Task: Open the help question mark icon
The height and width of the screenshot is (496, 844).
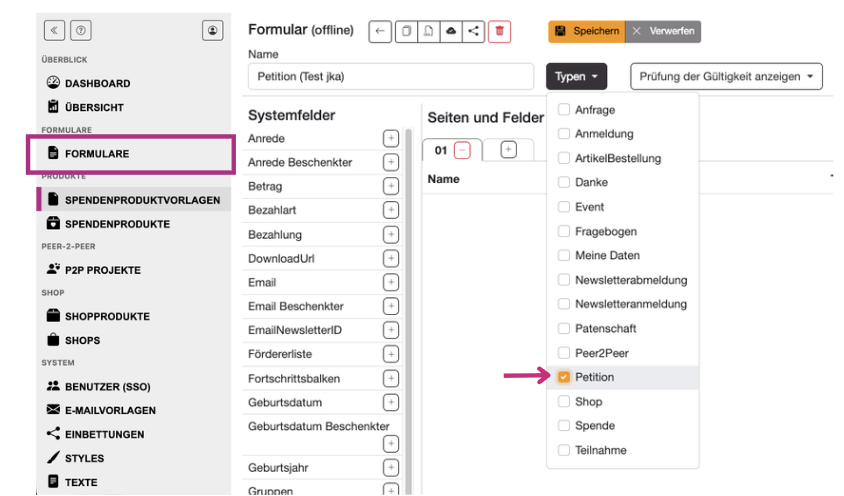Action: coord(81,30)
